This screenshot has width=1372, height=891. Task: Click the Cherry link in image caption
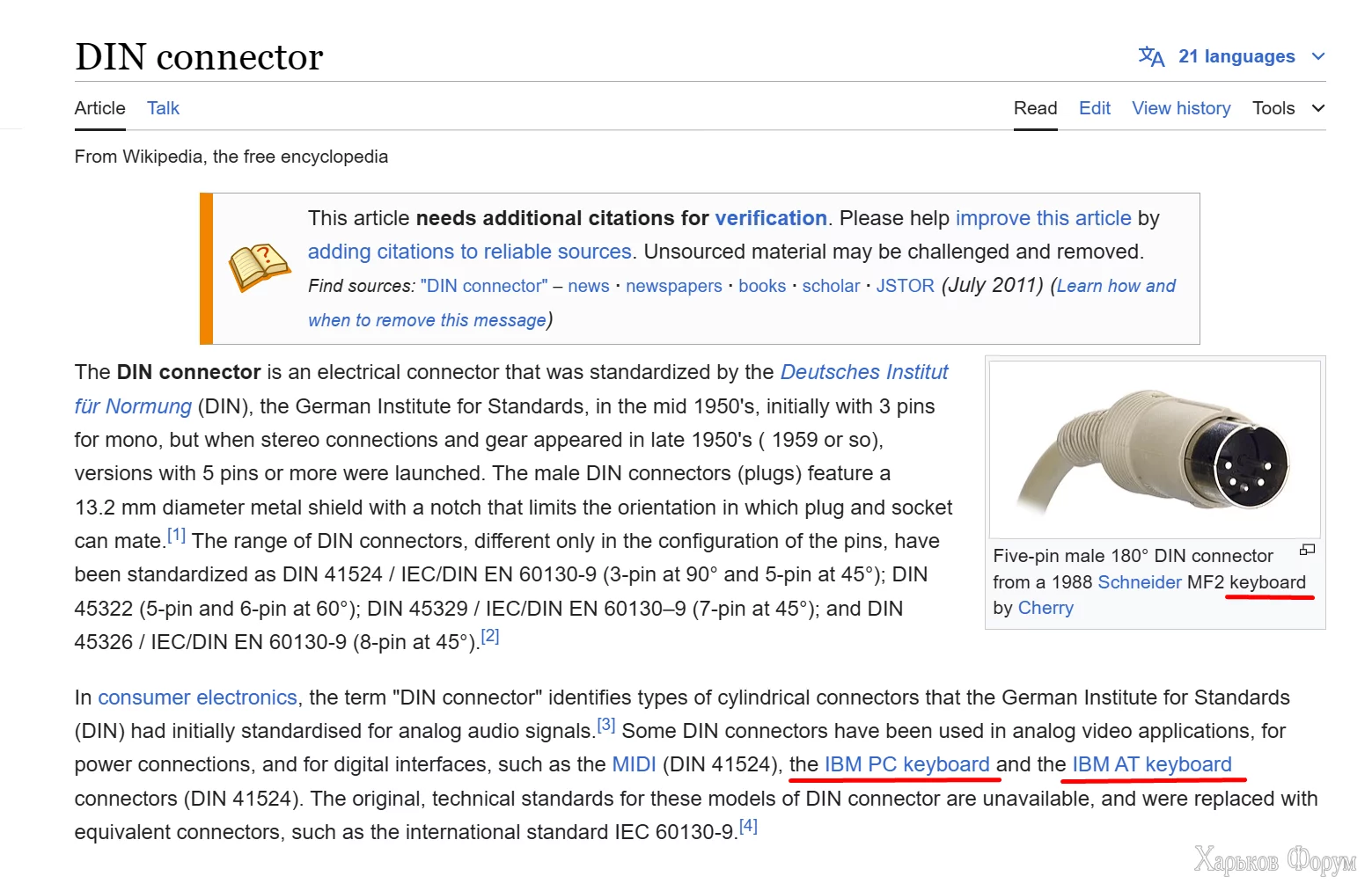point(1046,608)
